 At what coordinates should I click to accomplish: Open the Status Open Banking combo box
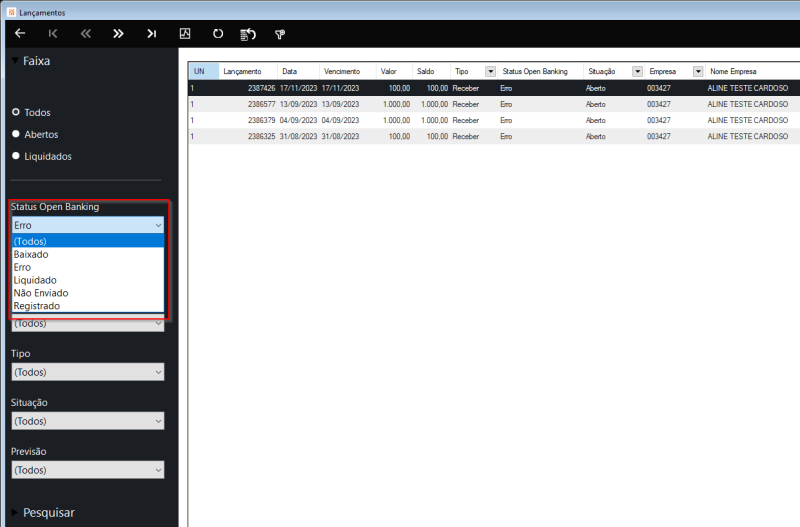click(x=88, y=225)
